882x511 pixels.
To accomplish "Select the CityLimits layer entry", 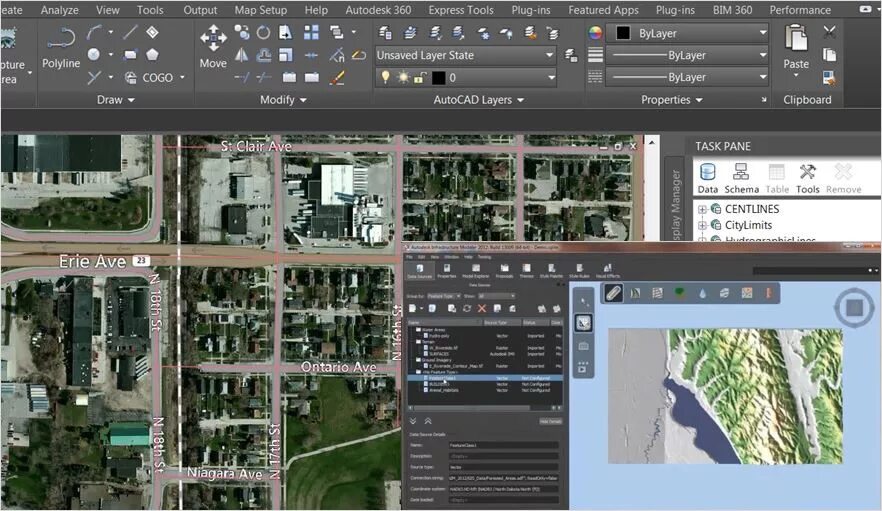I will point(750,225).
